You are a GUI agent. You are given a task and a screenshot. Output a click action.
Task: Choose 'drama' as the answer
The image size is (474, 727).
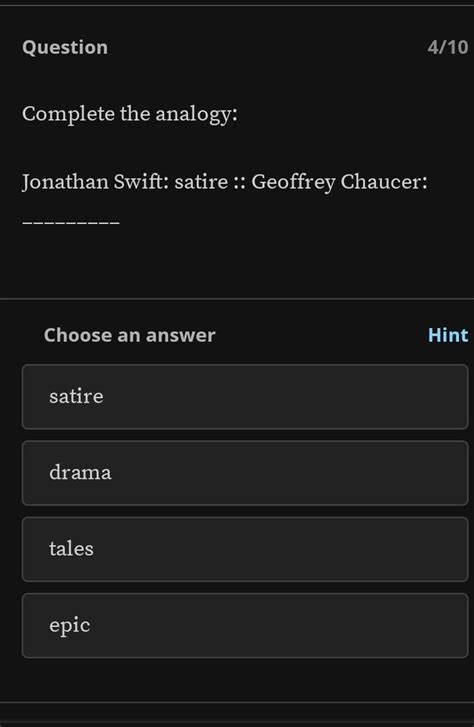point(245,473)
